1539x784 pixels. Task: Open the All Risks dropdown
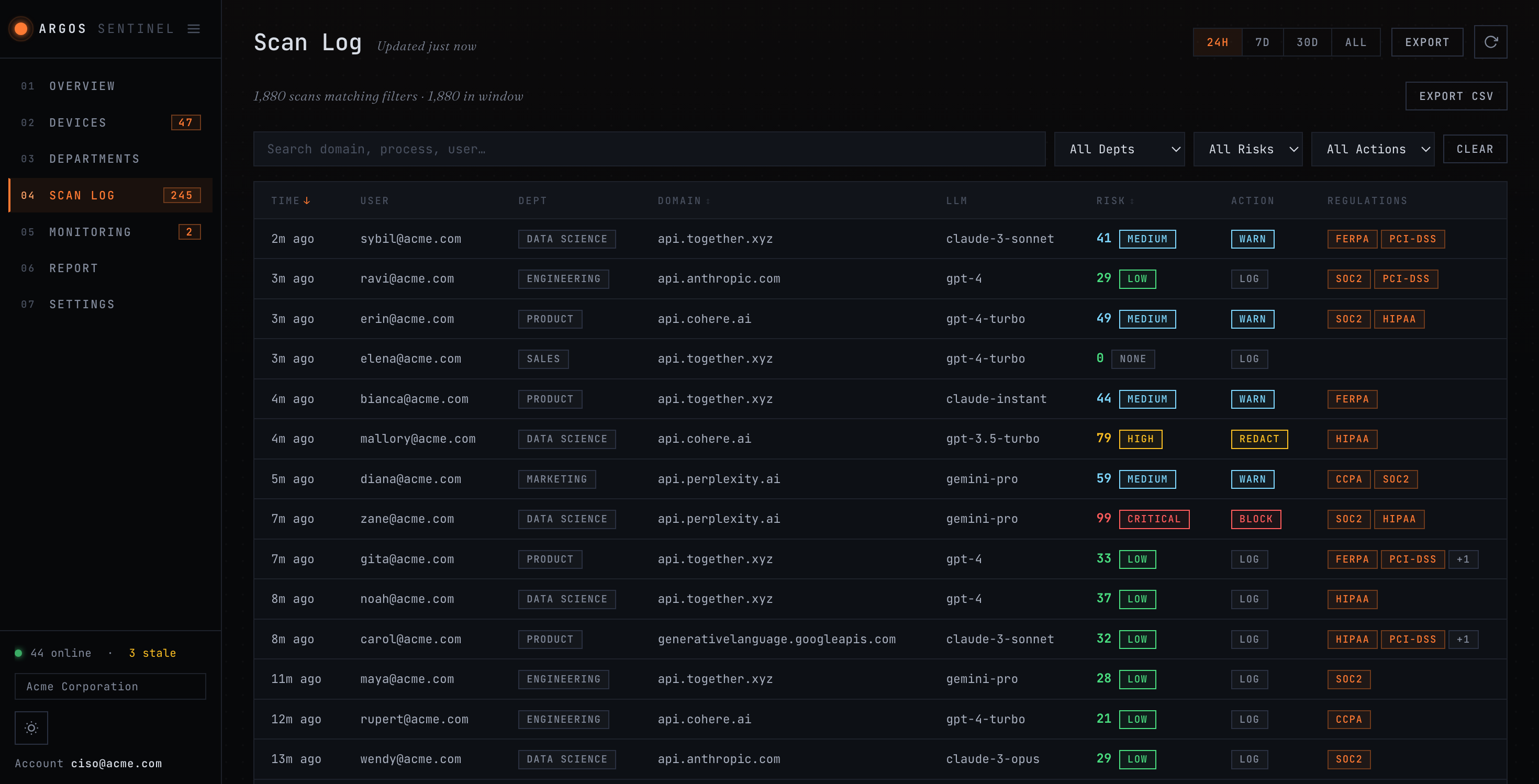pos(1247,149)
